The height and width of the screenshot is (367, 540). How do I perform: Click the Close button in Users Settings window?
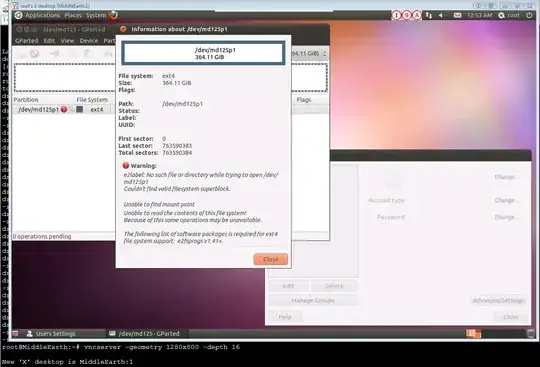(511, 317)
